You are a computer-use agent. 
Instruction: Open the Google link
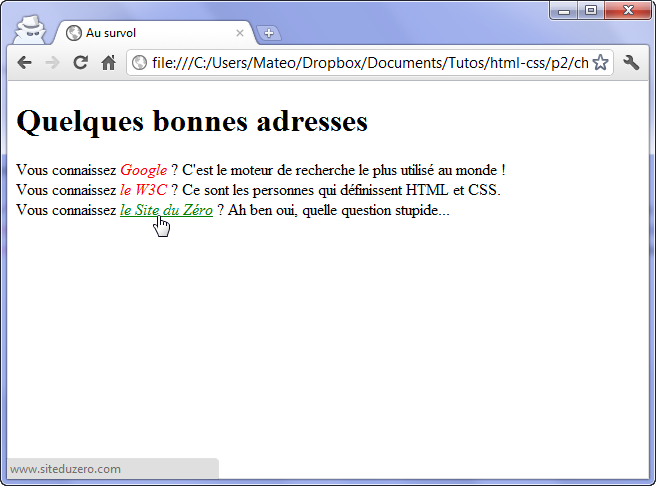[x=144, y=170]
